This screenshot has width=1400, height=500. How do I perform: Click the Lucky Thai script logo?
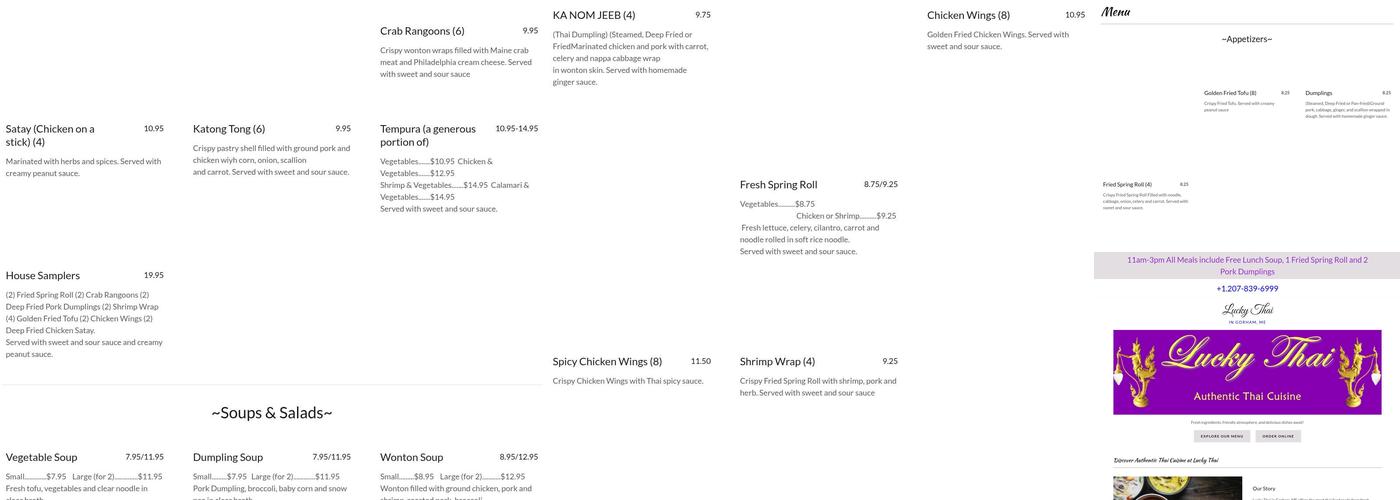click(x=1247, y=313)
